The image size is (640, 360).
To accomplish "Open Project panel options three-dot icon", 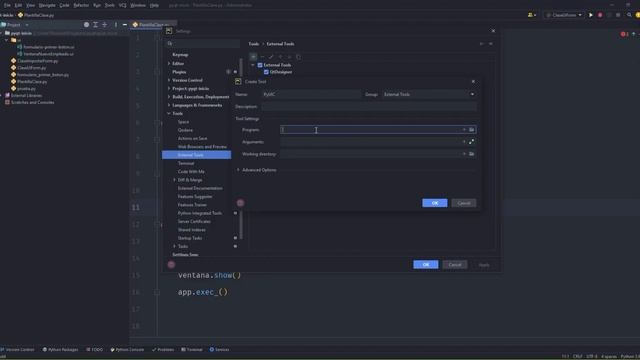I will coord(116,24).
